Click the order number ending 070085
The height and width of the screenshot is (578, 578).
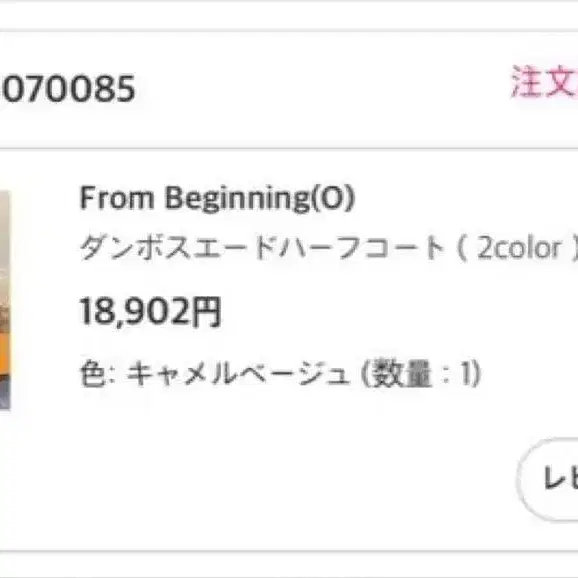coord(68,88)
